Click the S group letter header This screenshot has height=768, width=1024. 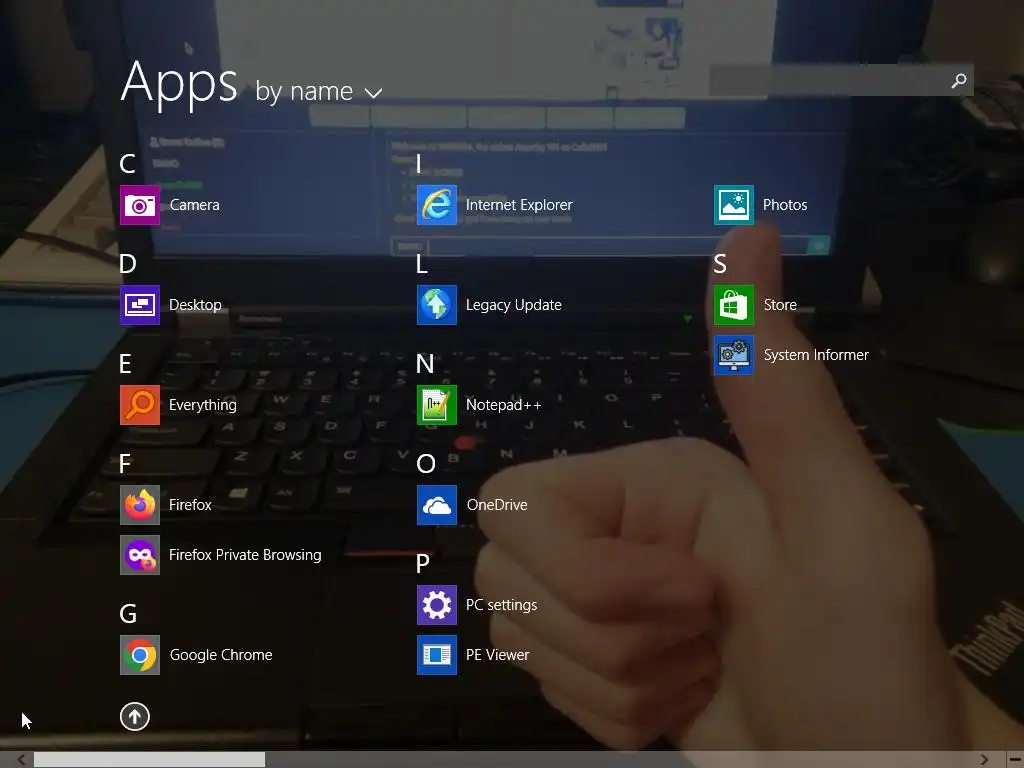click(720, 264)
